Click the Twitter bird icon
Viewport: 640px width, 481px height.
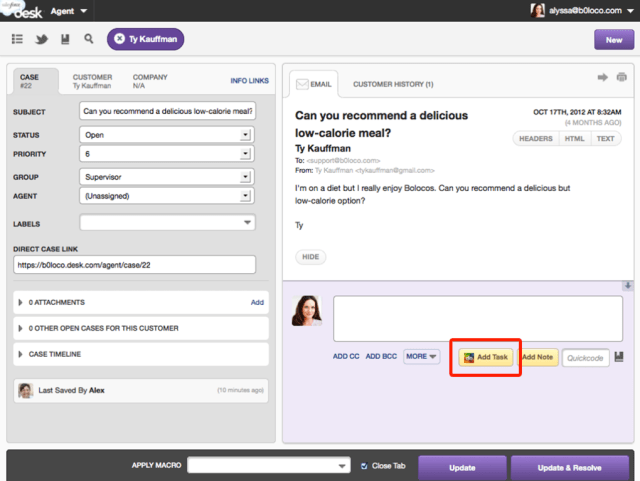[x=41, y=39]
